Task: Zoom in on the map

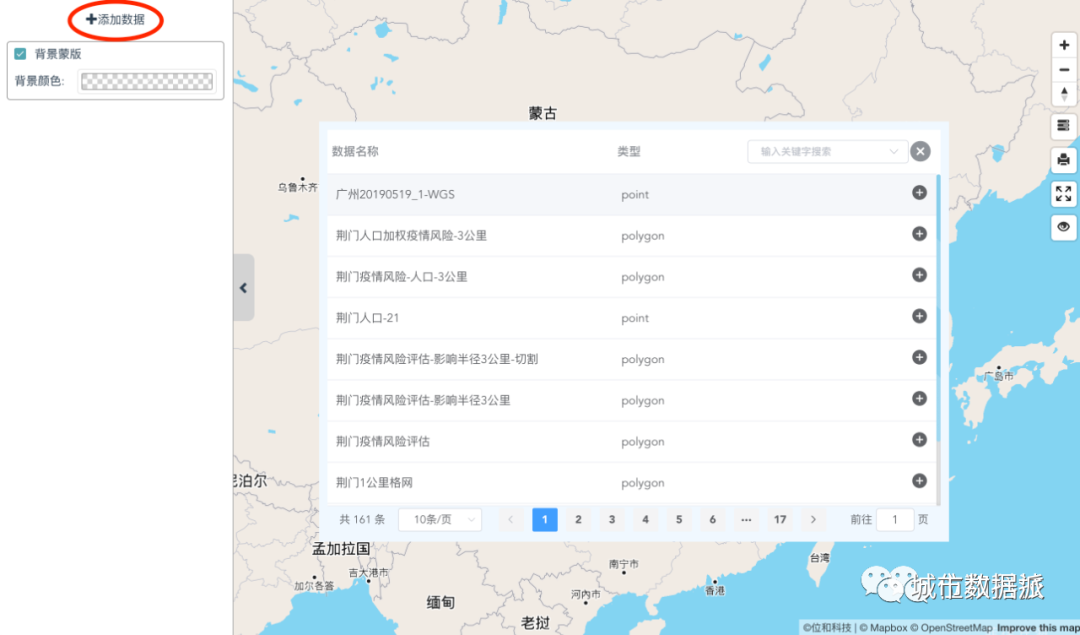Action: tap(1064, 45)
